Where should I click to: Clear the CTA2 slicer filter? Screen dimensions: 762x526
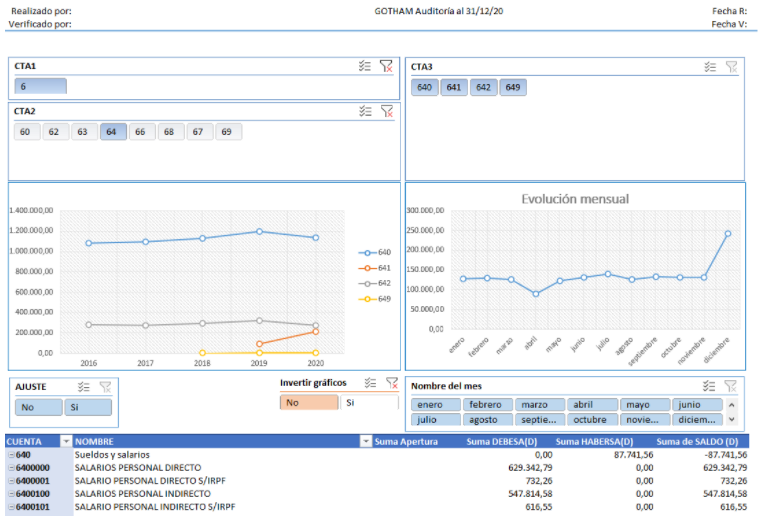(387, 111)
